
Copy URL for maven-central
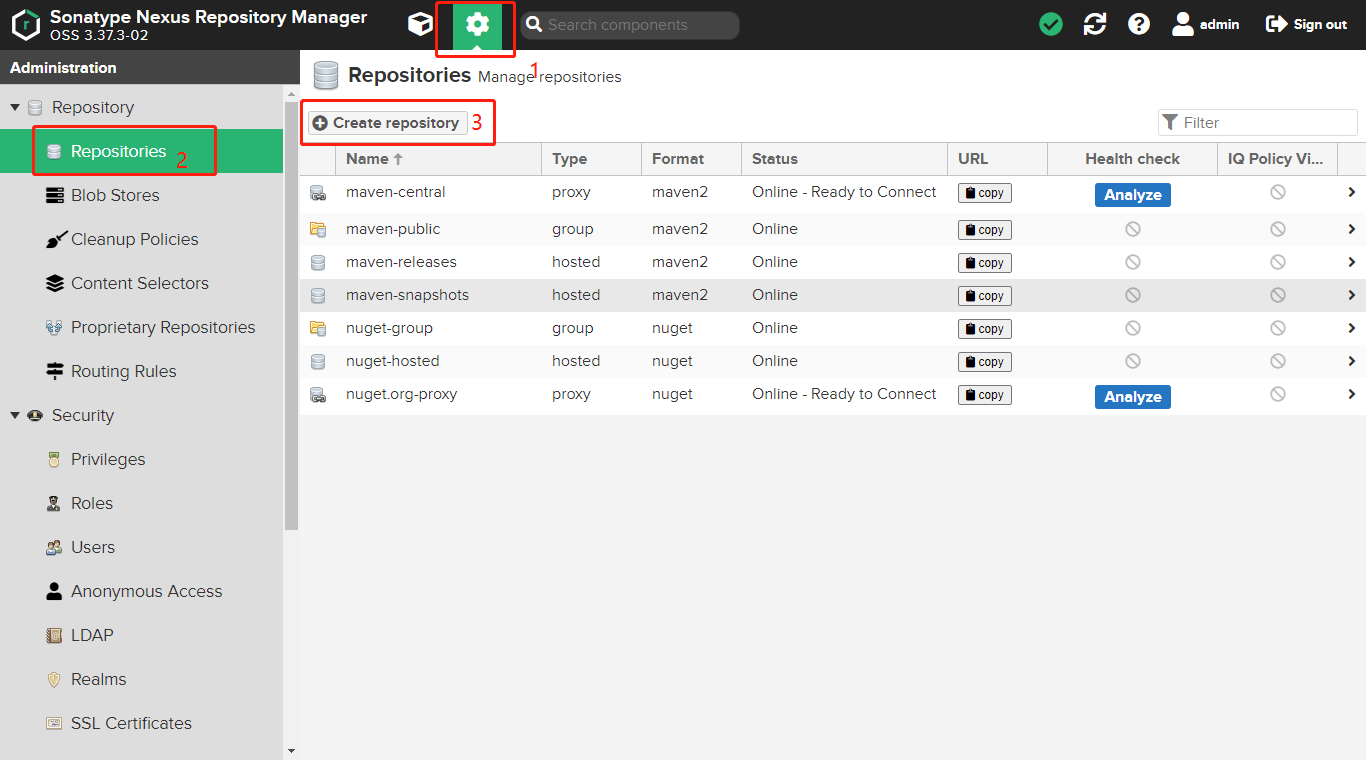[985, 193]
